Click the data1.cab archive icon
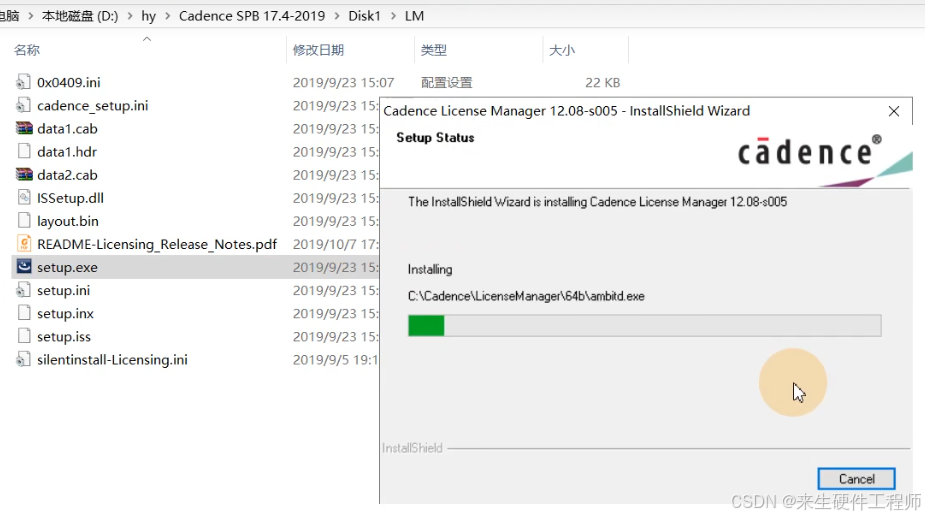Image resolution: width=925 pixels, height=517 pixels. [24, 128]
